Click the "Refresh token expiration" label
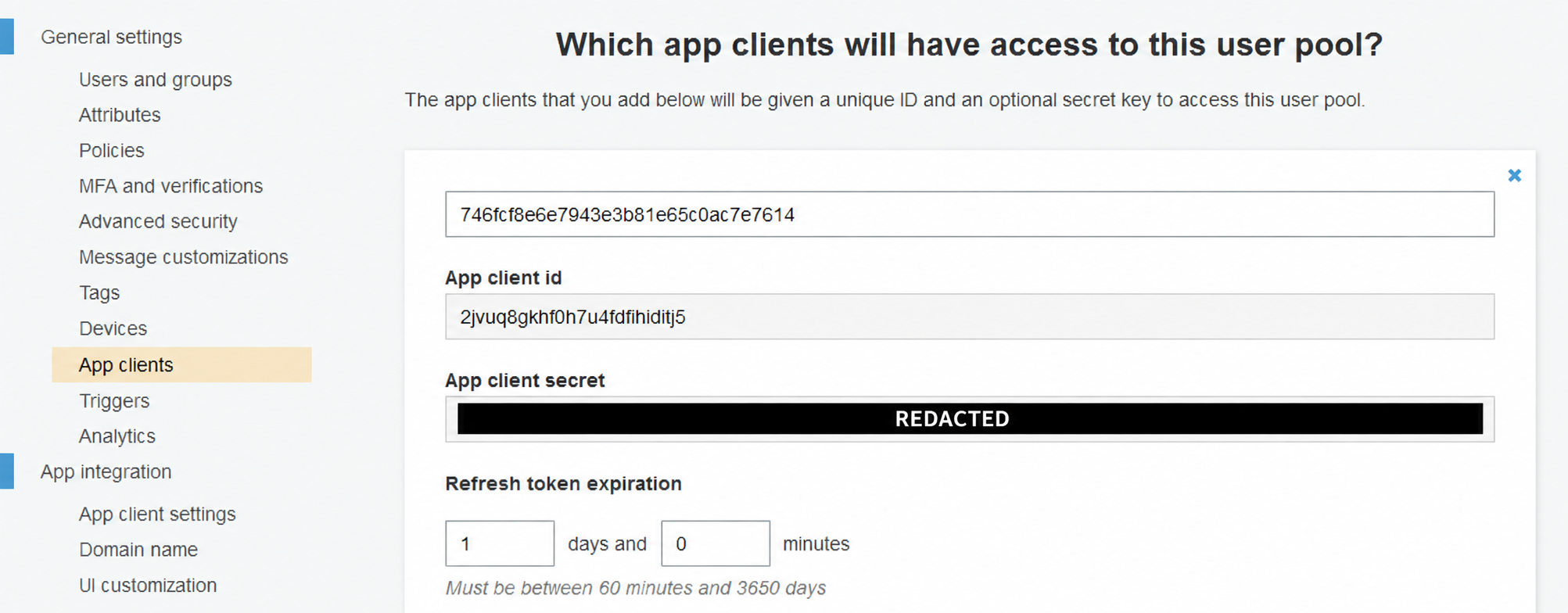 (x=563, y=484)
